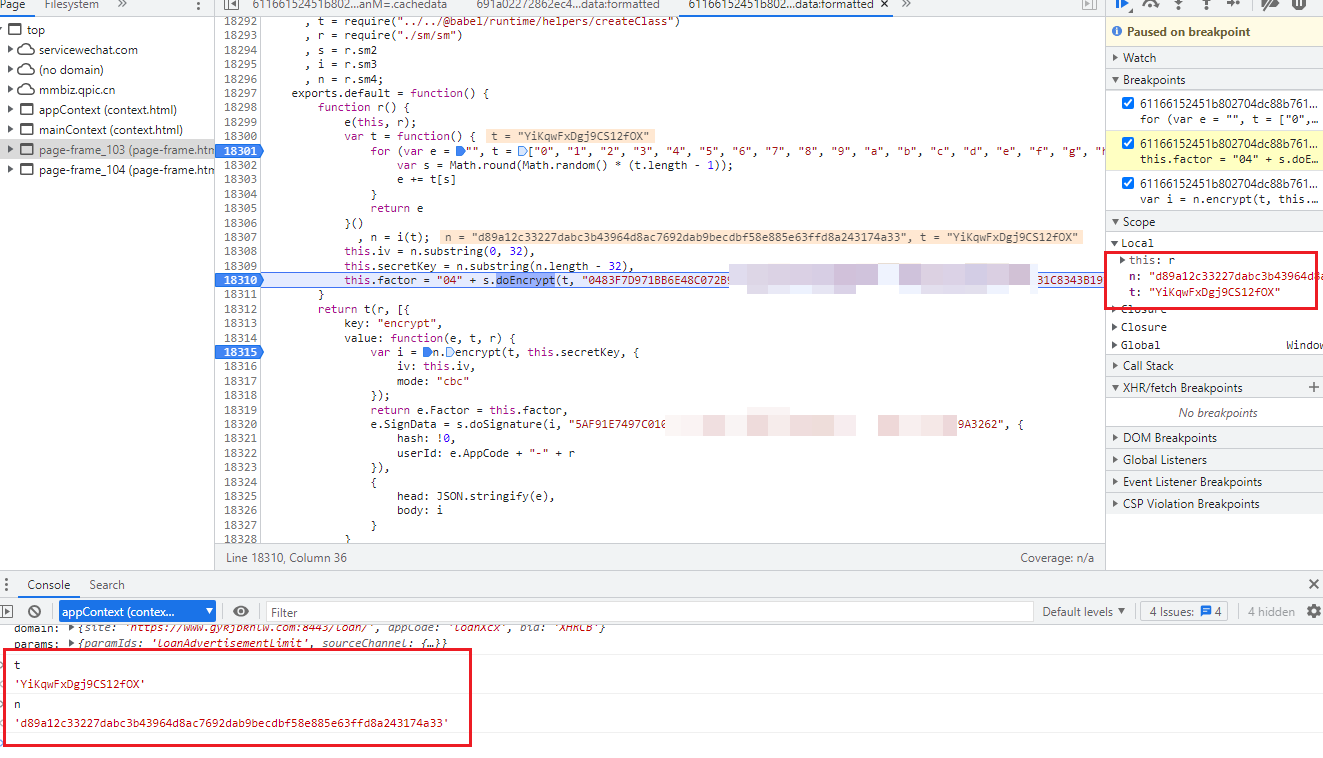Toggle breakpoint marker on line 18310
This screenshot has width=1323, height=758.
tap(238, 280)
